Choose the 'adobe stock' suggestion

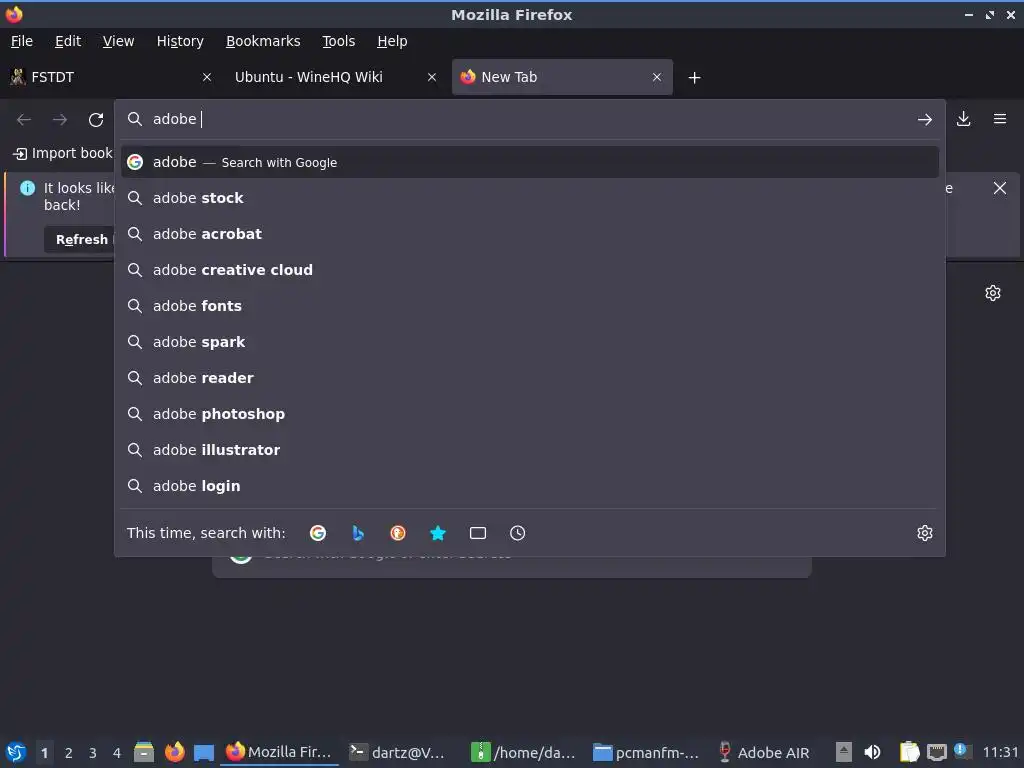click(530, 198)
